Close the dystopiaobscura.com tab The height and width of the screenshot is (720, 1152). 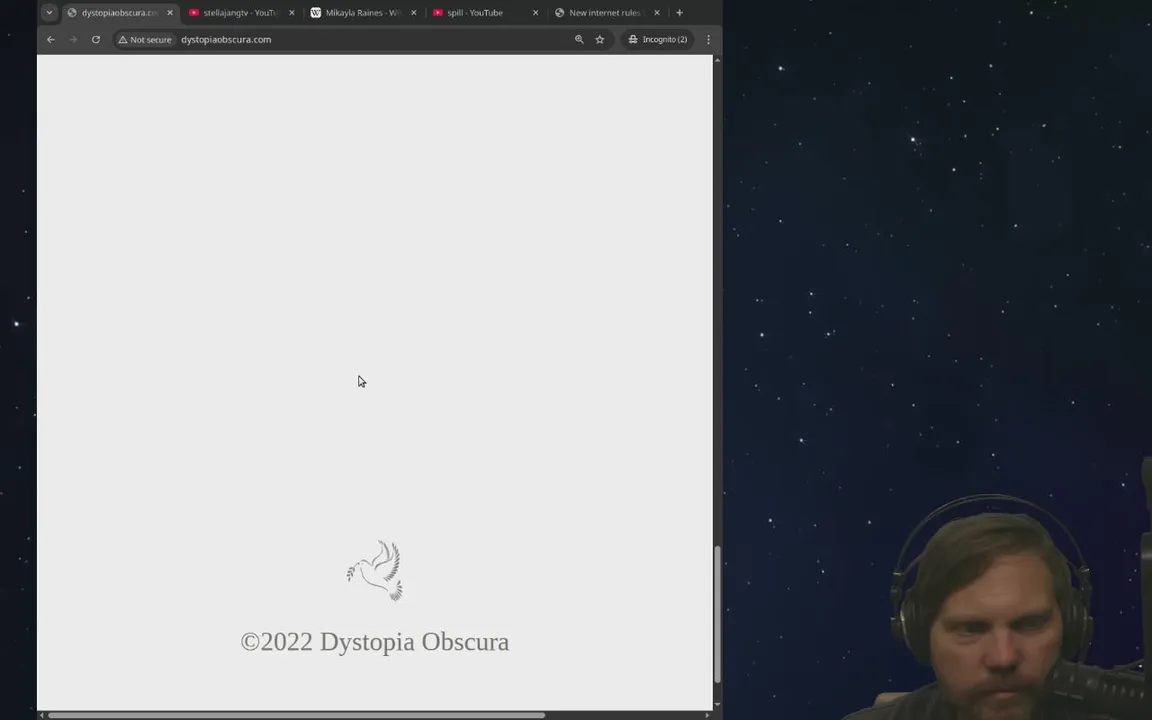pos(170,12)
